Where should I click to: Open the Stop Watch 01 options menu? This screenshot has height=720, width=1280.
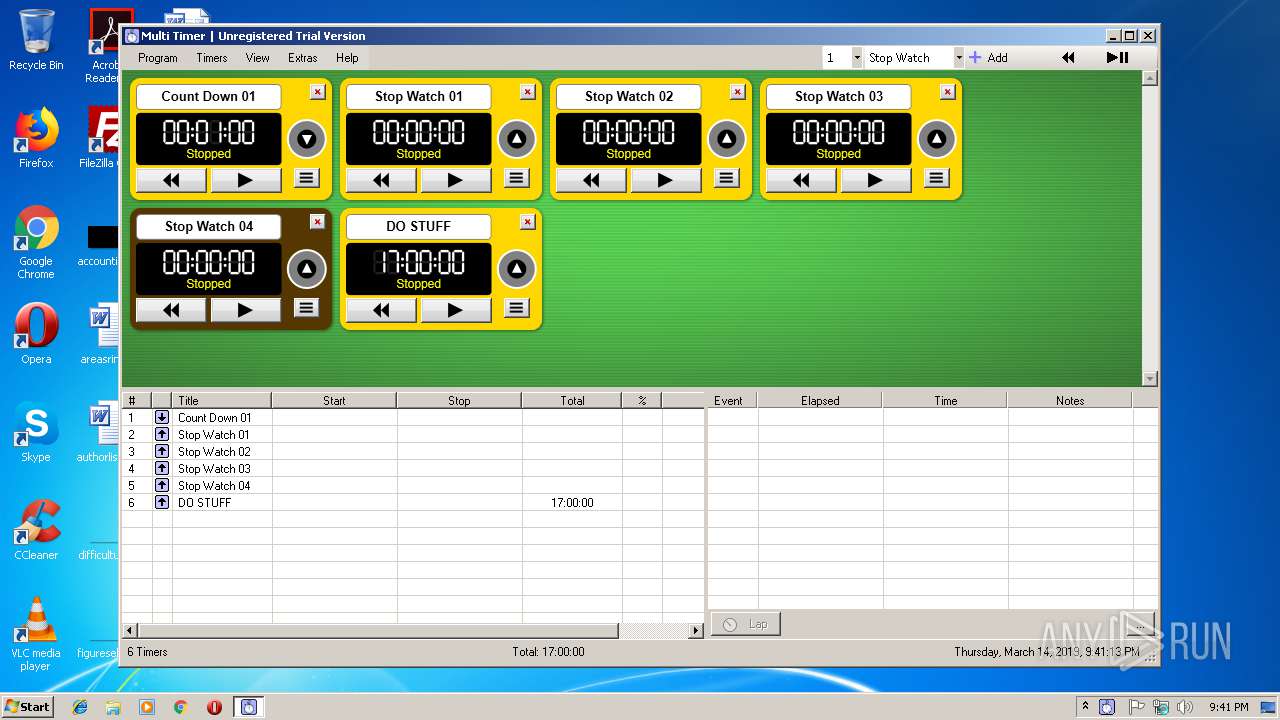[517, 179]
